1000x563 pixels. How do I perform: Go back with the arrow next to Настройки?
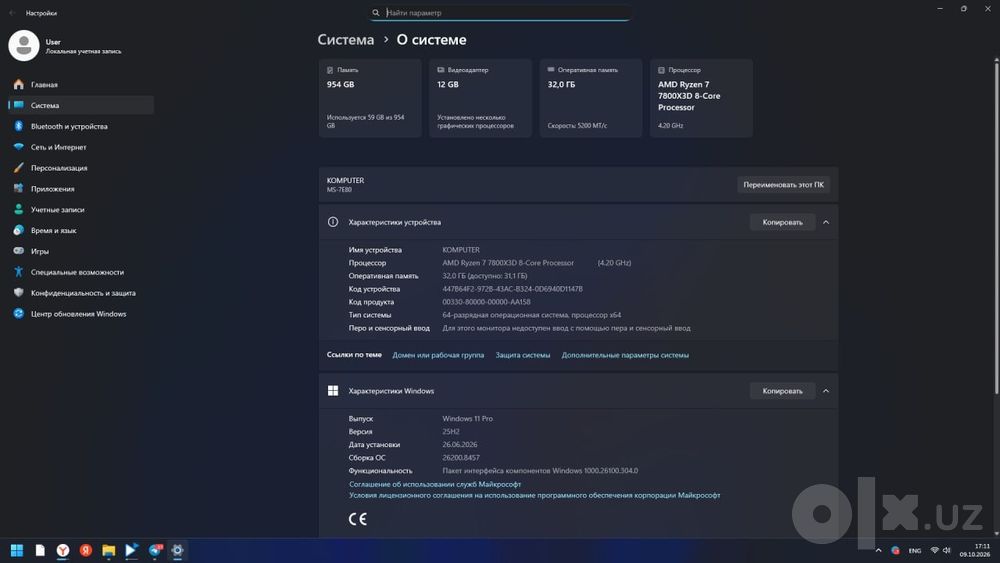tap(12, 13)
